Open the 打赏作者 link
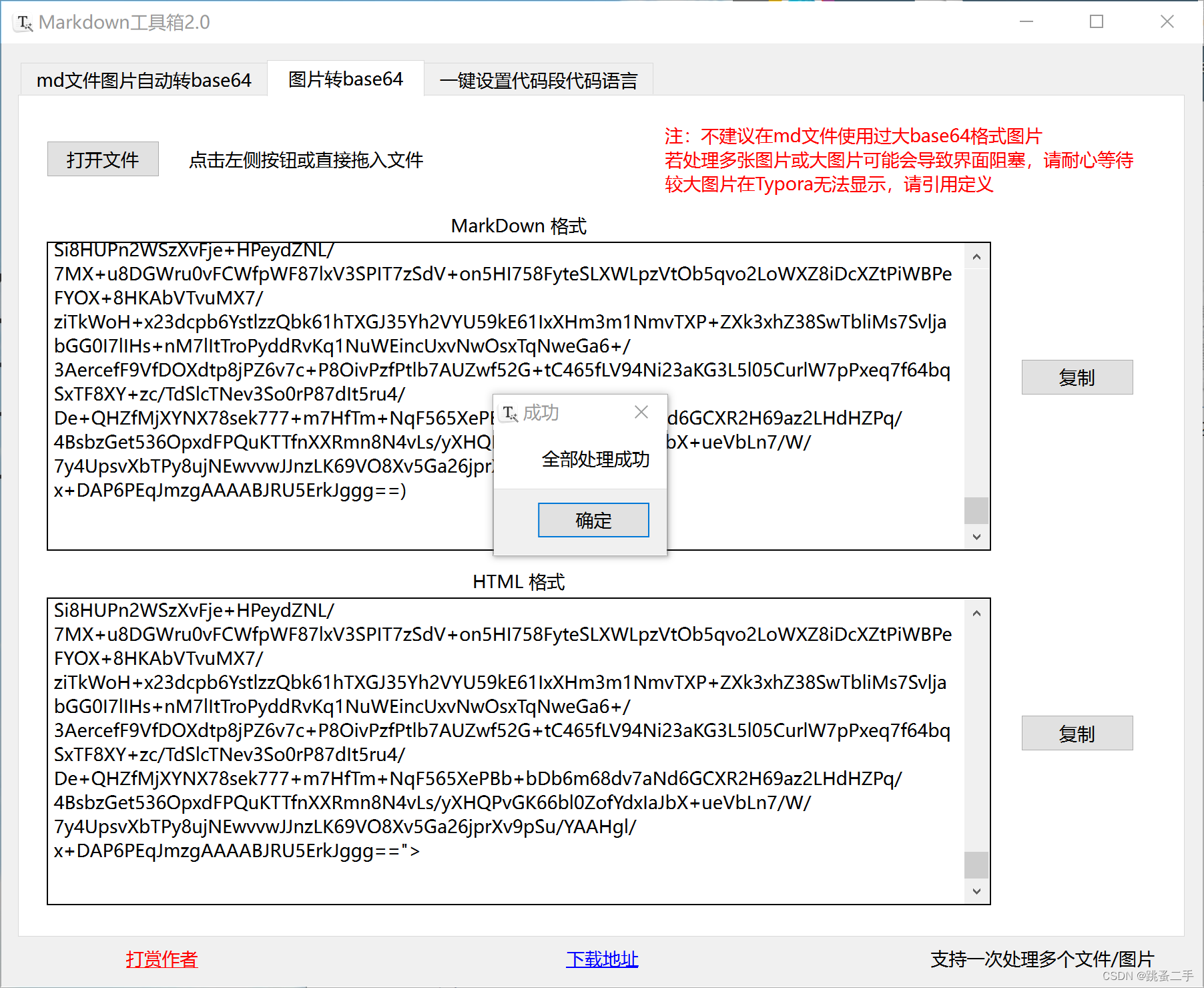Screen dimensions: 1204x988 click(x=161, y=959)
